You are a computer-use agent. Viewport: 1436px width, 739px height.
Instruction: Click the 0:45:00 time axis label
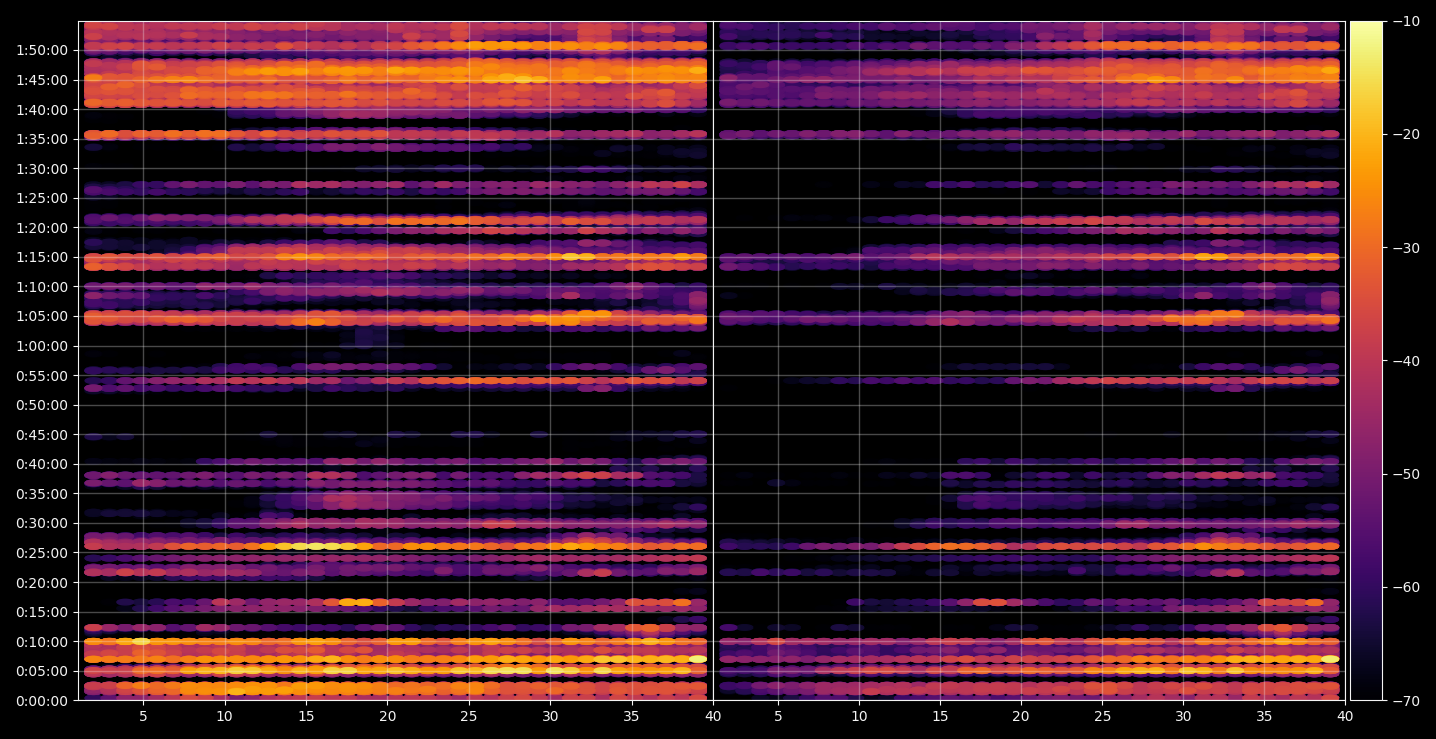coord(42,435)
